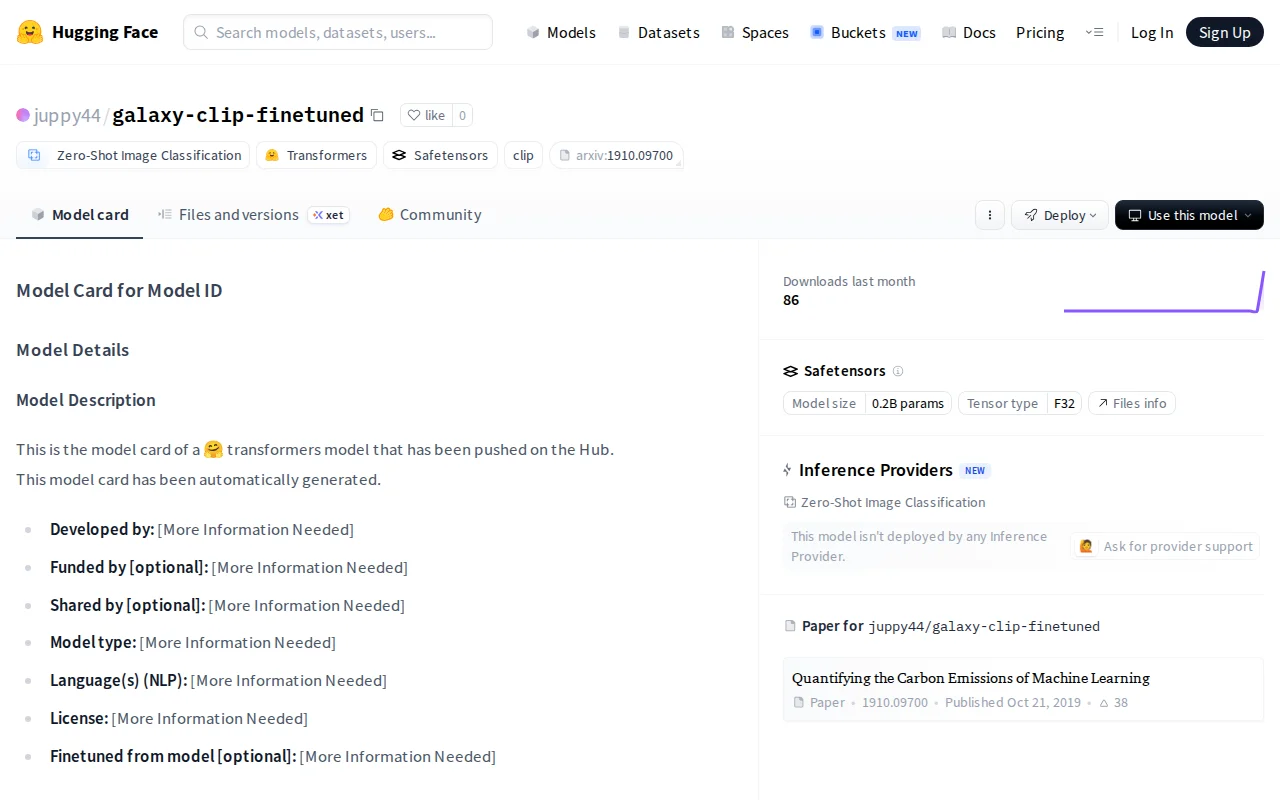Click the Sign Up button
The width and height of the screenshot is (1280, 800).
(x=1225, y=32)
